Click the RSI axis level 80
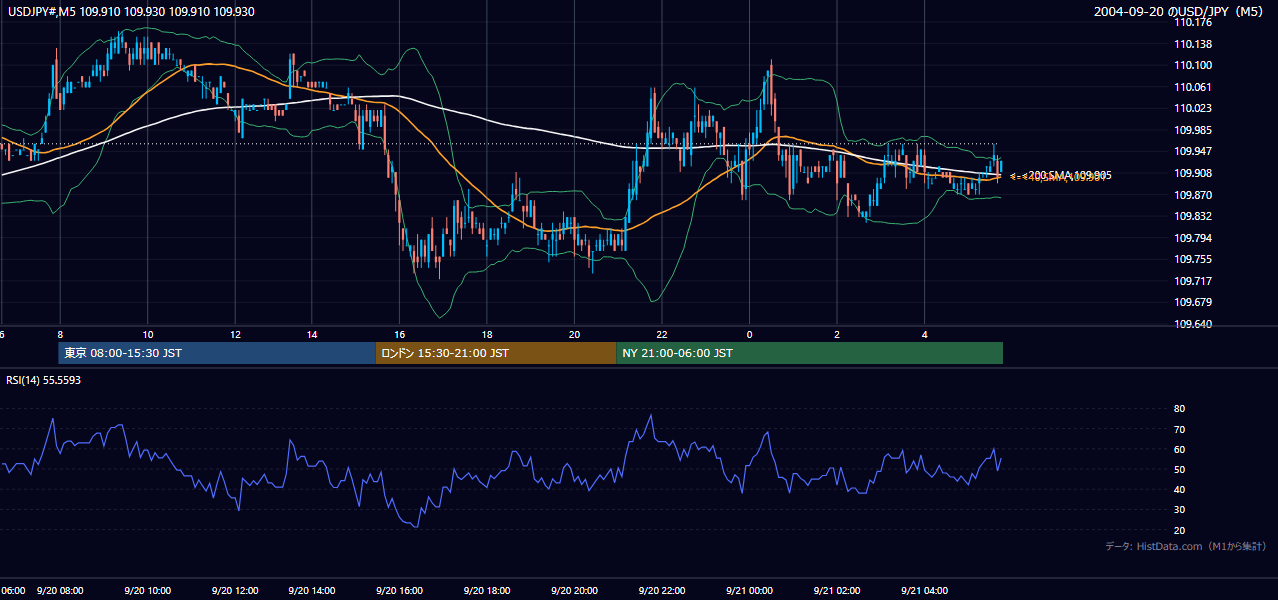 1179,409
